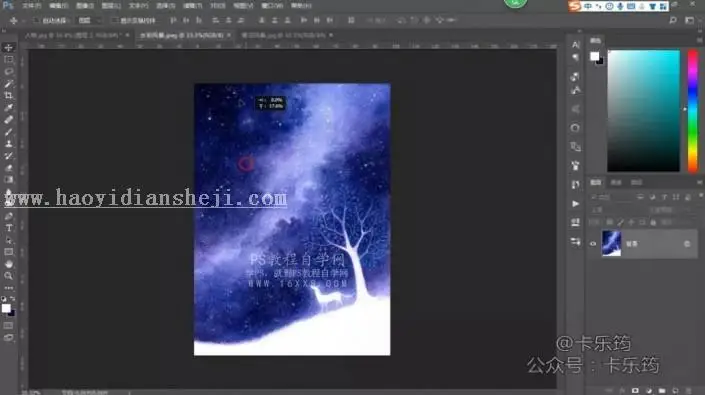
Task: Click the add layer mask icon
Action: click(x=635, y=391)
